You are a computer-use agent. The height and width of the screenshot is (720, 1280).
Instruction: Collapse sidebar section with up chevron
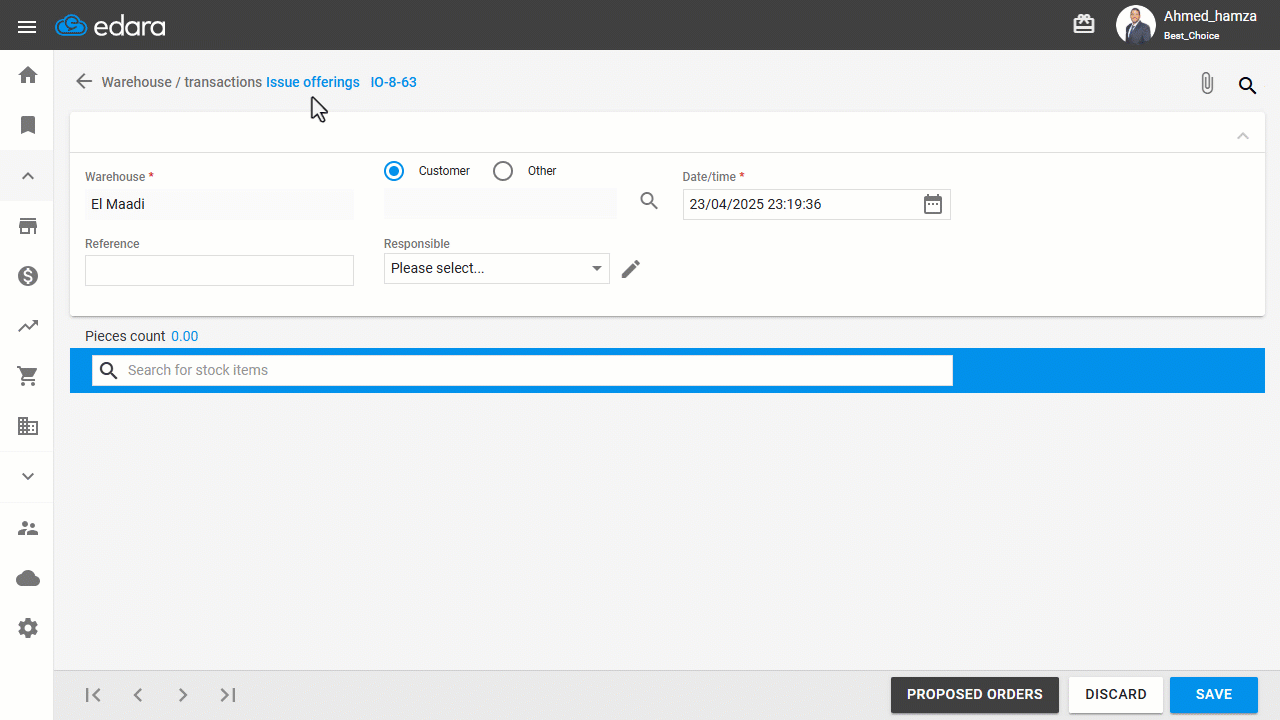coord(28,176)
